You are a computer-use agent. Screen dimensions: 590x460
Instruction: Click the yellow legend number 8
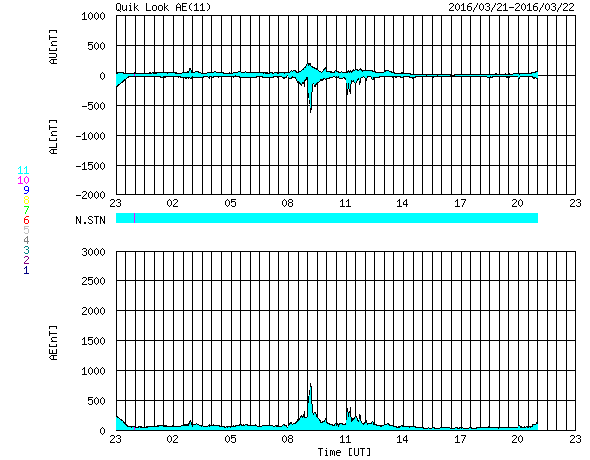coord(26,200)
